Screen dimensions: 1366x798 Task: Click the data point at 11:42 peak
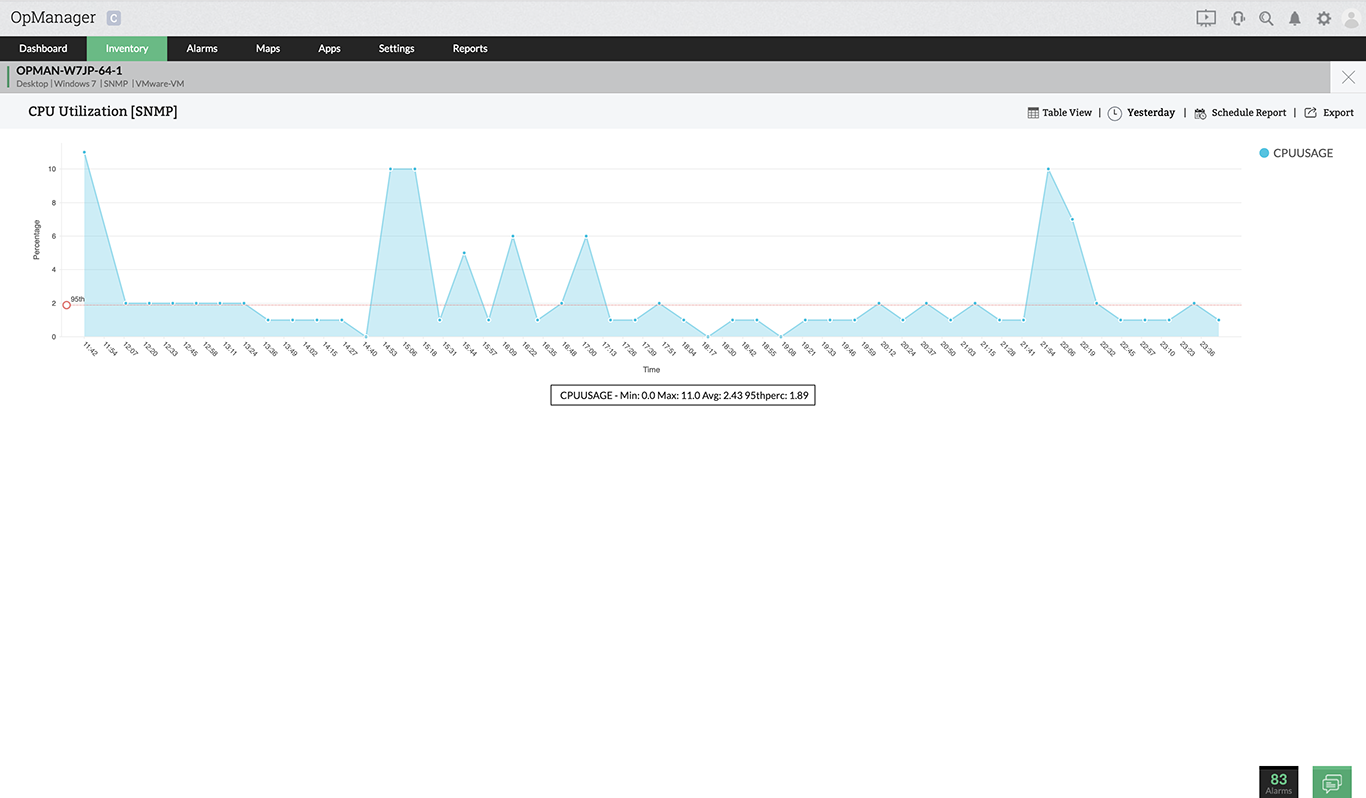click(x=84, y=152)
